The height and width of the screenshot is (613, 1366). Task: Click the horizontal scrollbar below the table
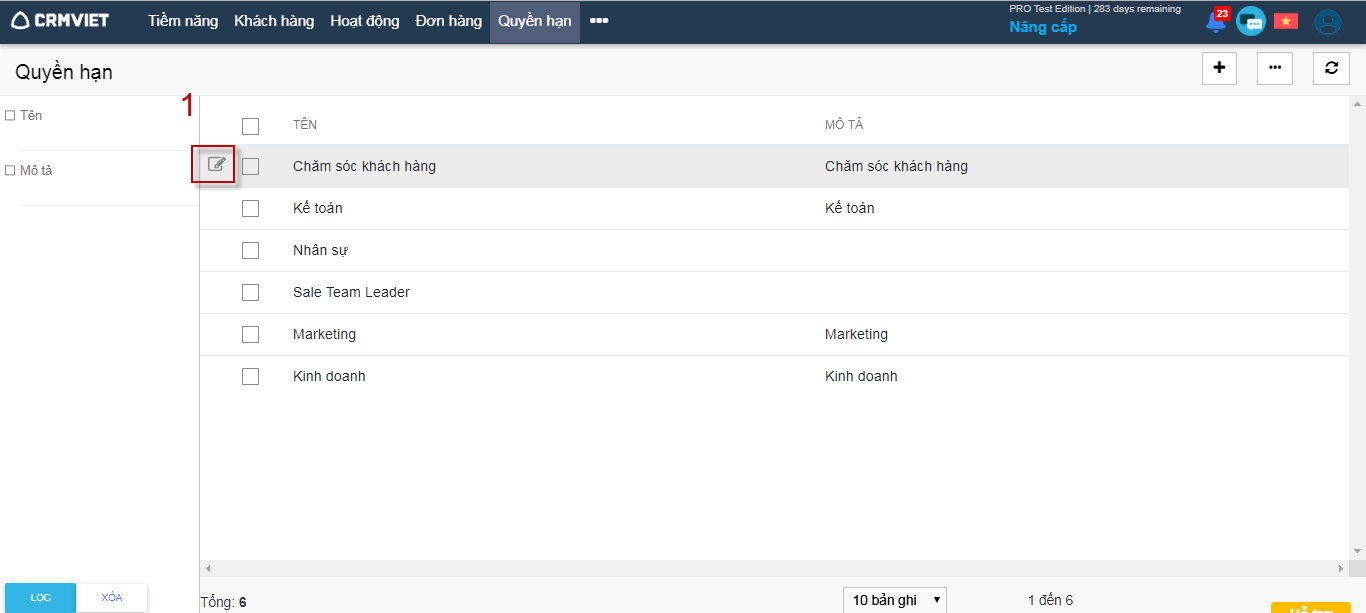pos(770,568)
